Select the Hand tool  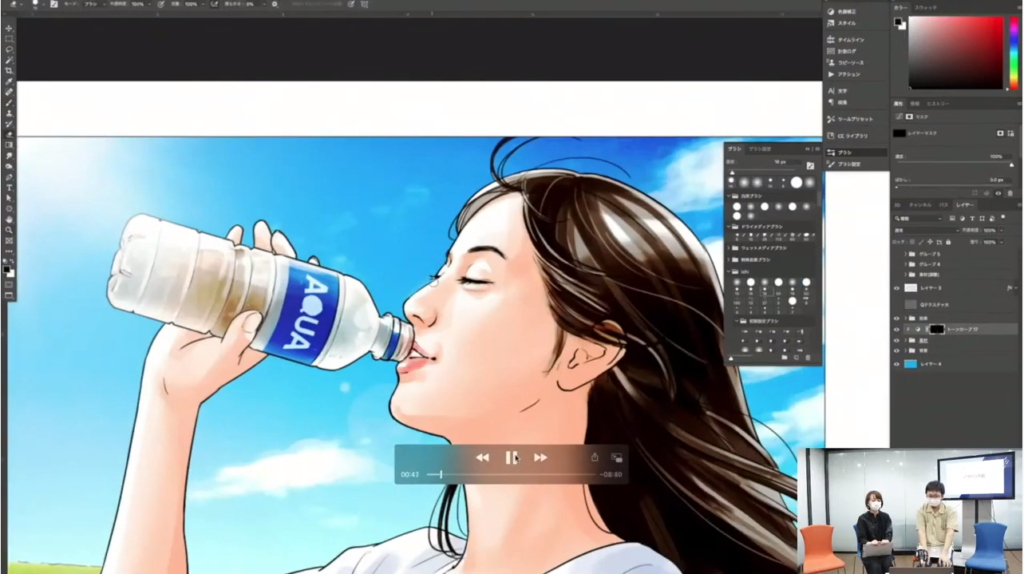tap(9, 219)
